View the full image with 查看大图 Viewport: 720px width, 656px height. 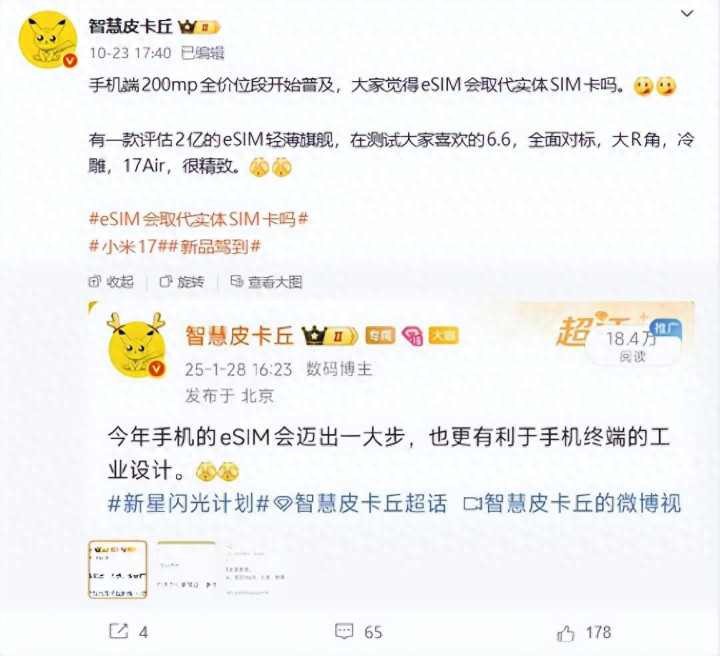pyautogui.click(x=266, y=281)
